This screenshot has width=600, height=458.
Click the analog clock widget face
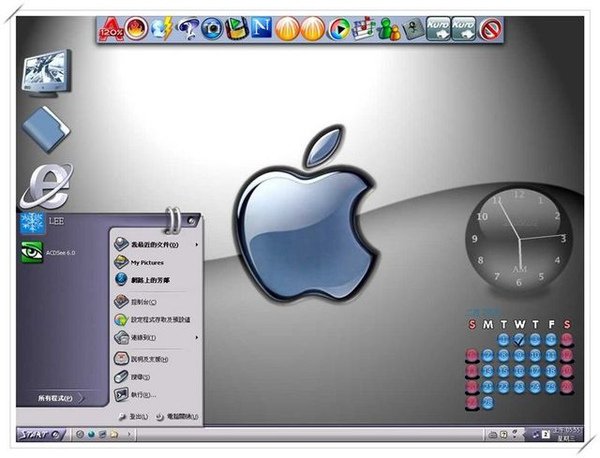pos(520,239)
